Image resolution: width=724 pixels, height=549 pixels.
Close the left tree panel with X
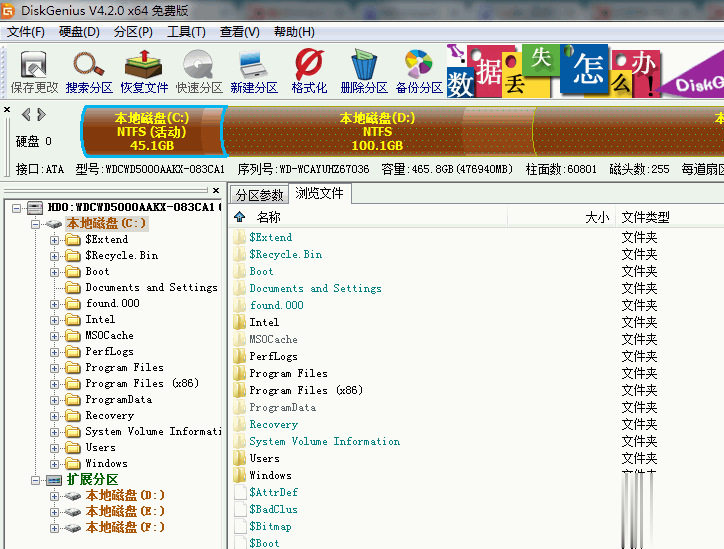click(216, 190)
